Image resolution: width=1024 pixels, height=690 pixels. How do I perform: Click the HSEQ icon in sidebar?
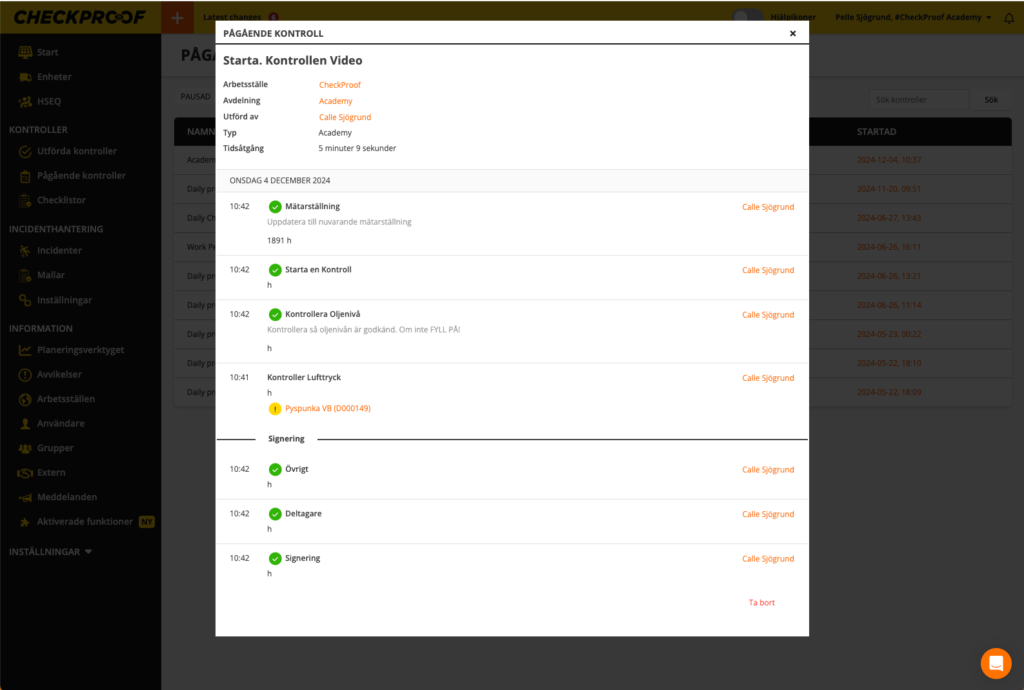tap(25, 102)
